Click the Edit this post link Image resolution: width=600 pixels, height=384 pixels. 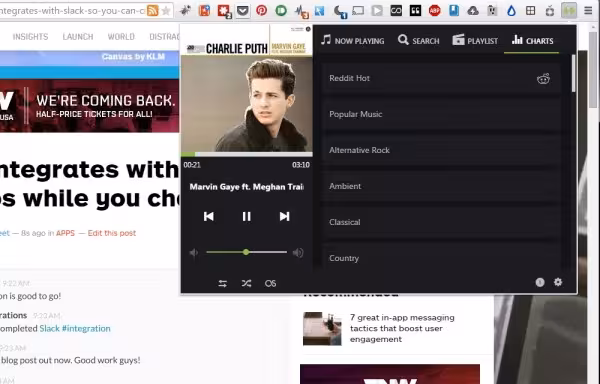click(x=112, y=233)
